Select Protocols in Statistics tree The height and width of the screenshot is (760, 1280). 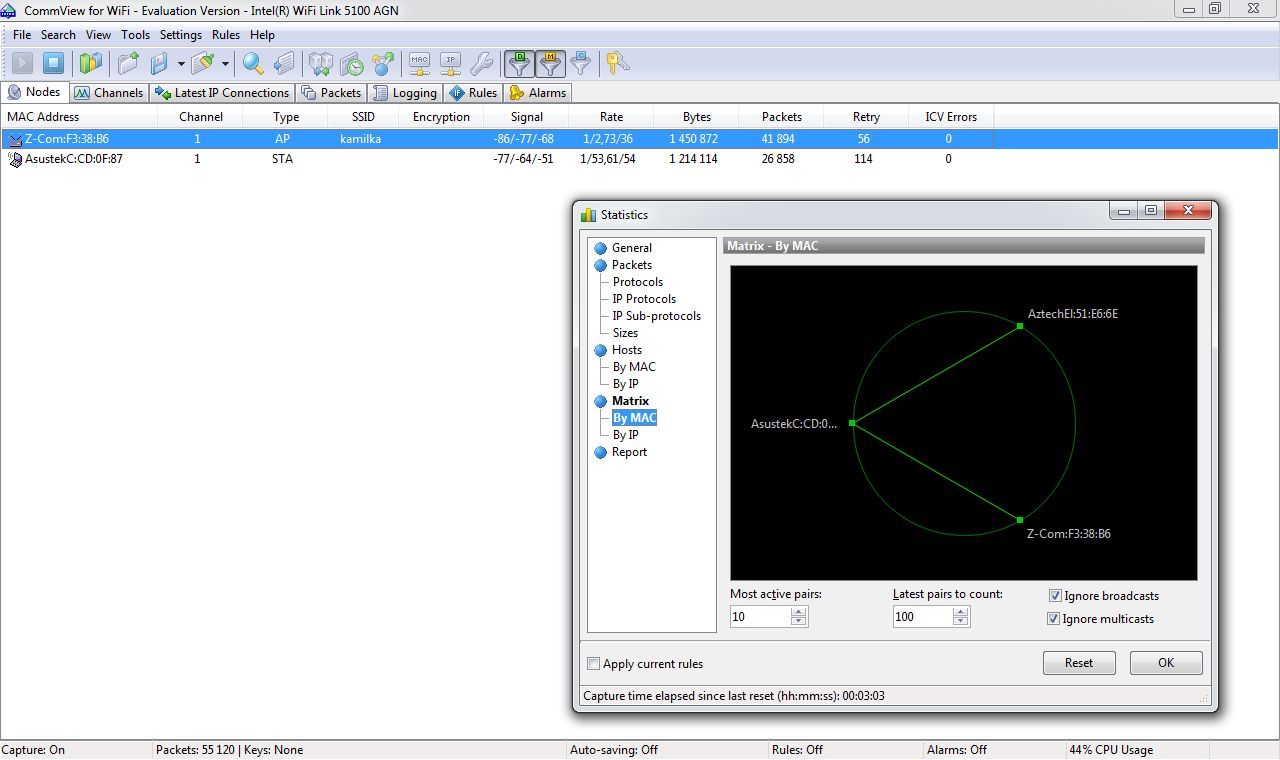pos(638,282)
